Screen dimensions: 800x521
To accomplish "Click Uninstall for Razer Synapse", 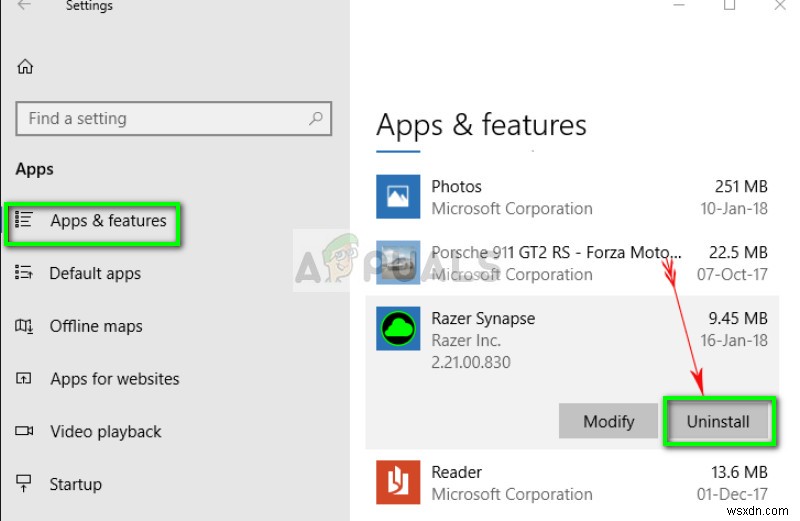I will pyautogui.click(x=718, y=421).
